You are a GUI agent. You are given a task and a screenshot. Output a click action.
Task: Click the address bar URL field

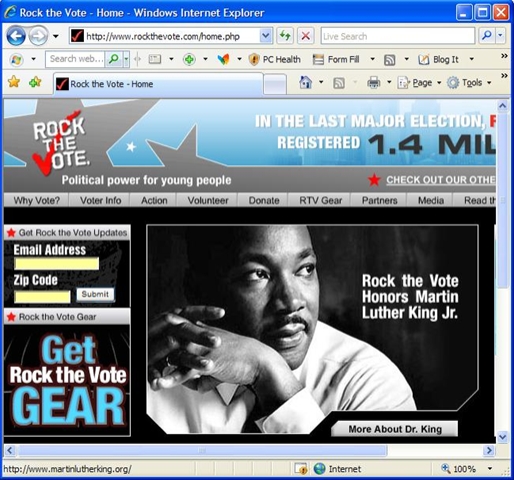point(166,36)
